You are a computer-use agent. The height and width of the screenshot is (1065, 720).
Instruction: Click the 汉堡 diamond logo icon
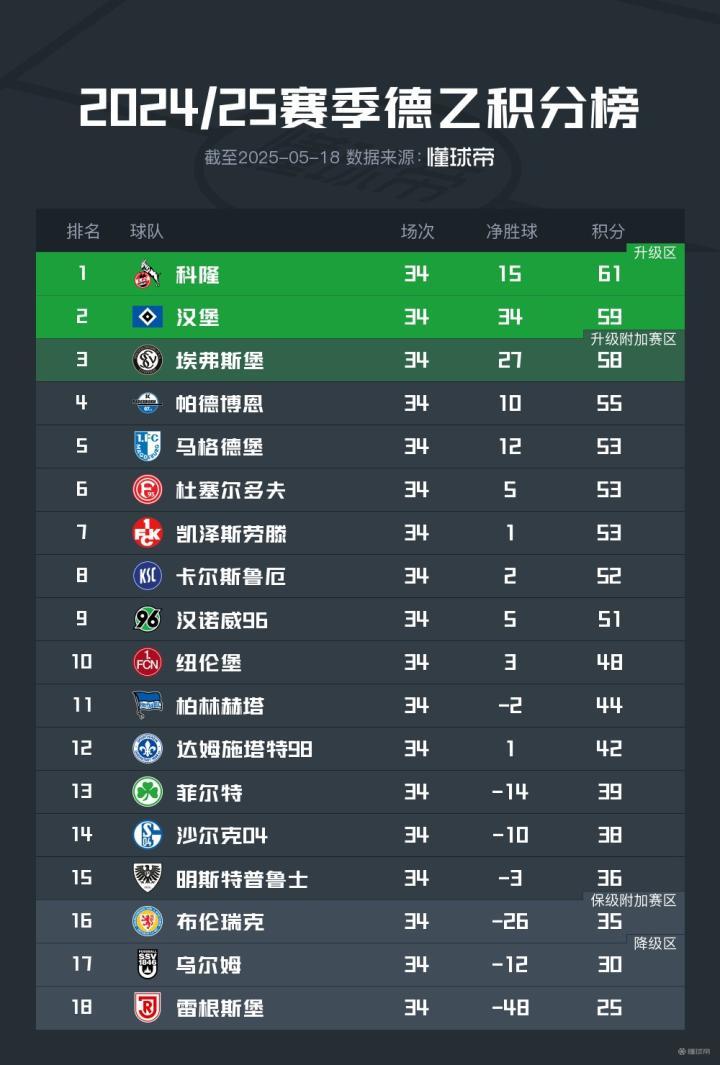147,317
